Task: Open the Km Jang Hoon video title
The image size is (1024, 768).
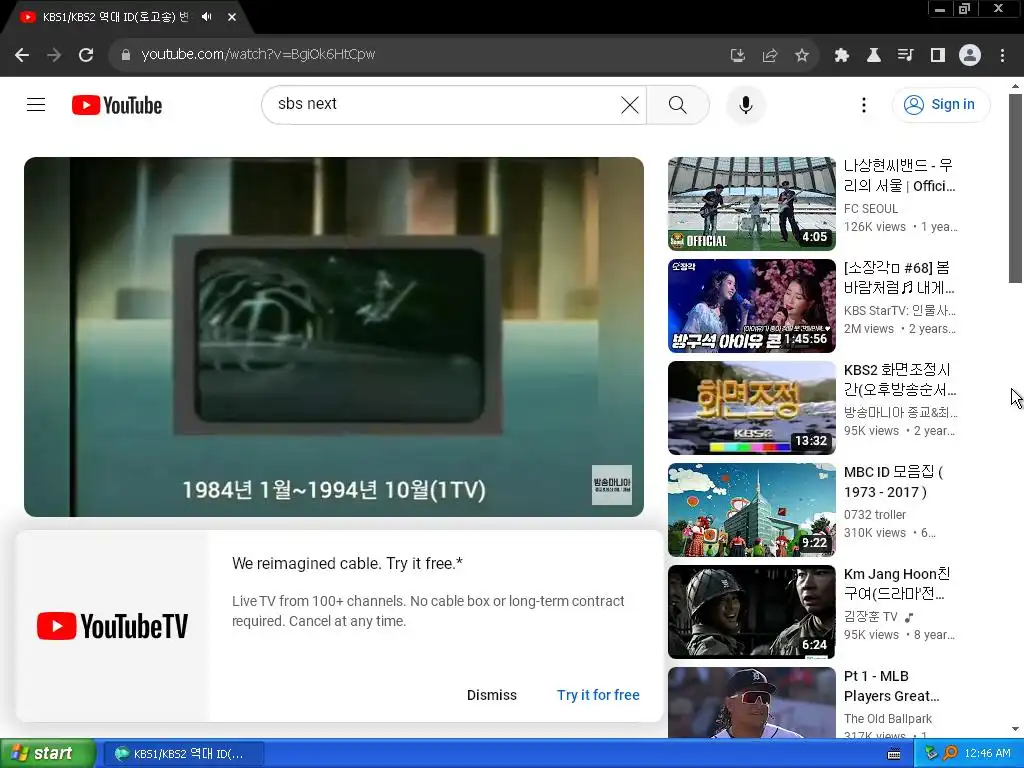Action: 897,583
